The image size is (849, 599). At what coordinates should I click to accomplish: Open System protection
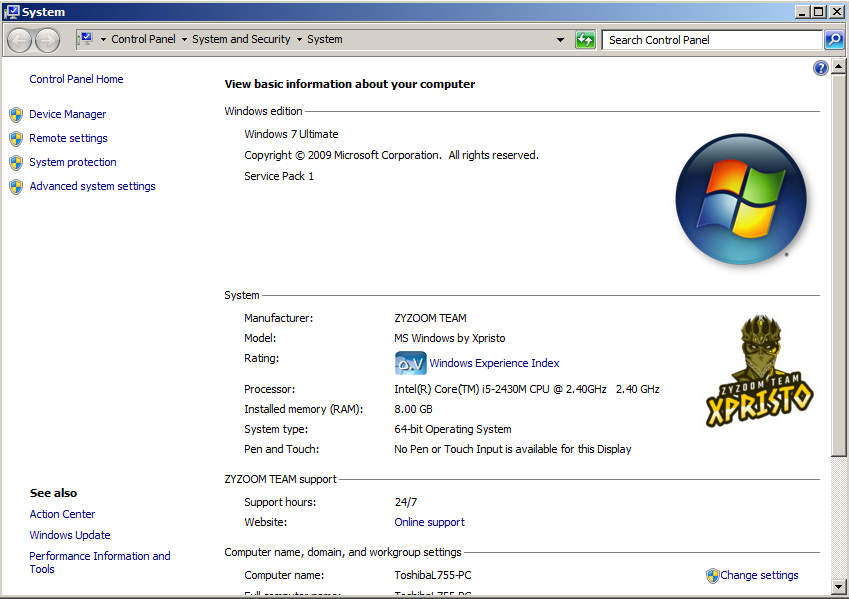pyautogui.click(x=73, y=162)
